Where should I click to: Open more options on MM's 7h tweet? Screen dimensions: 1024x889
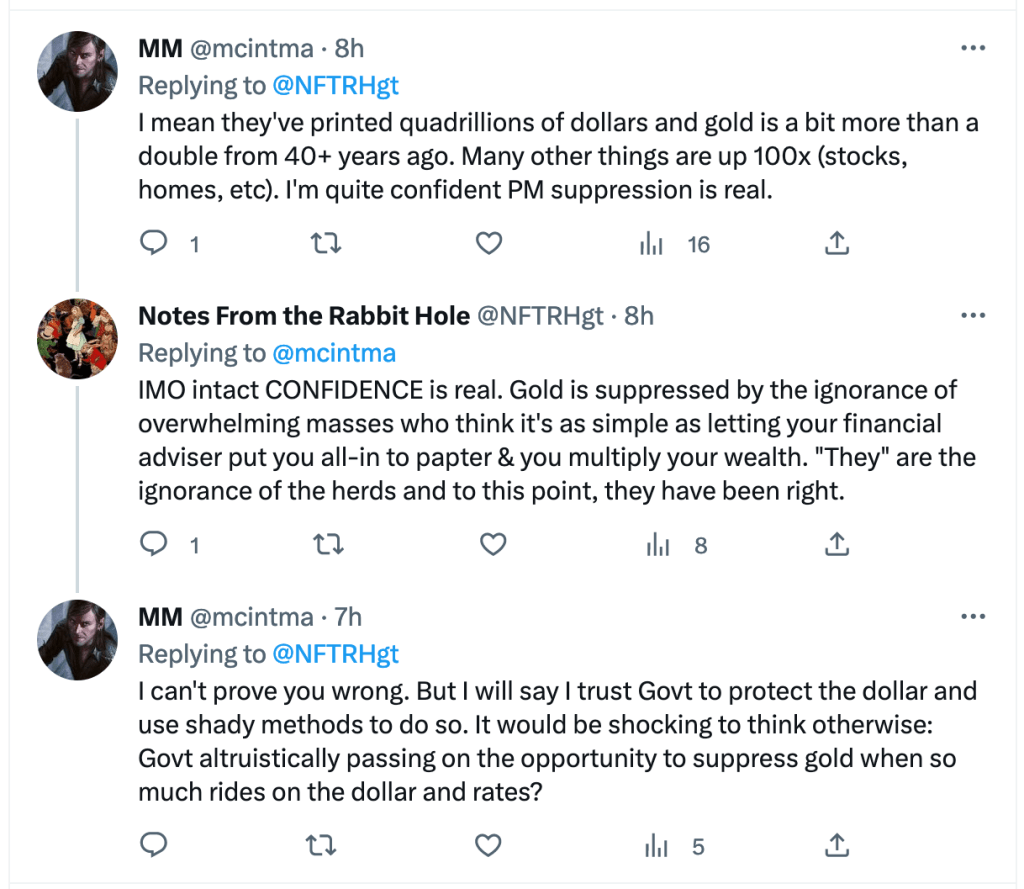[x=972, y=617]
